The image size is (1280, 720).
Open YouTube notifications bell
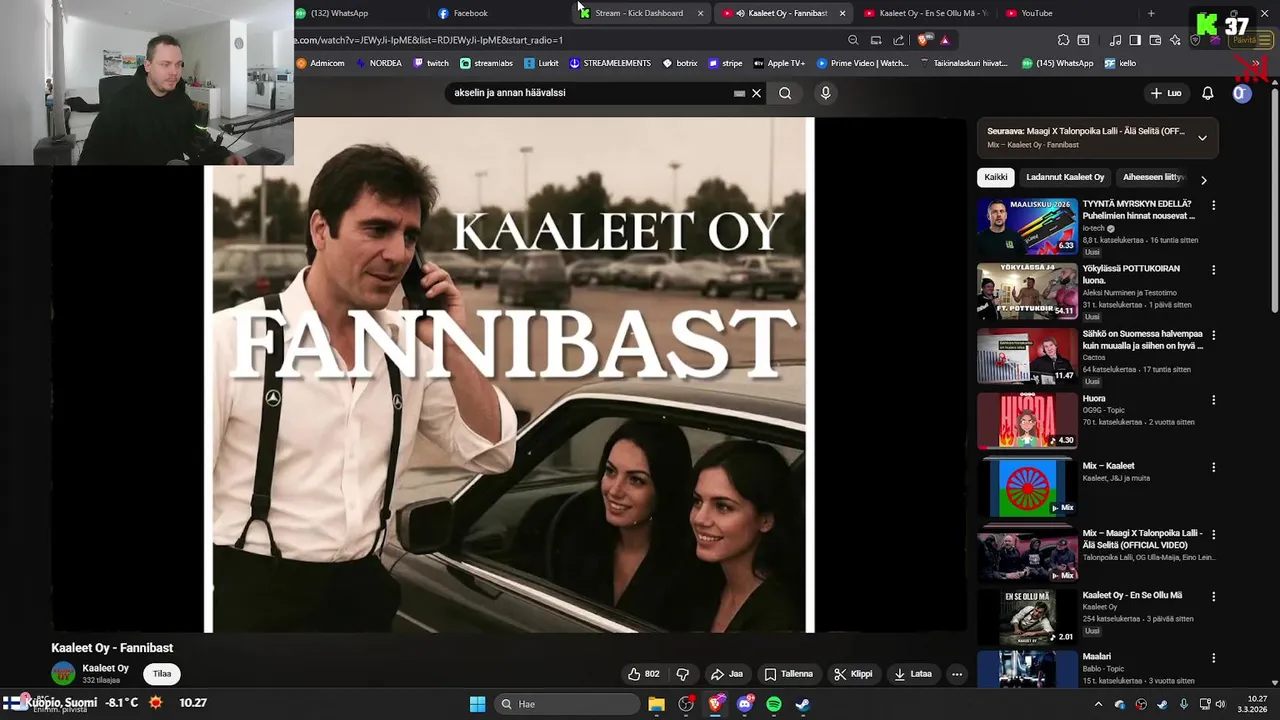1207,93
